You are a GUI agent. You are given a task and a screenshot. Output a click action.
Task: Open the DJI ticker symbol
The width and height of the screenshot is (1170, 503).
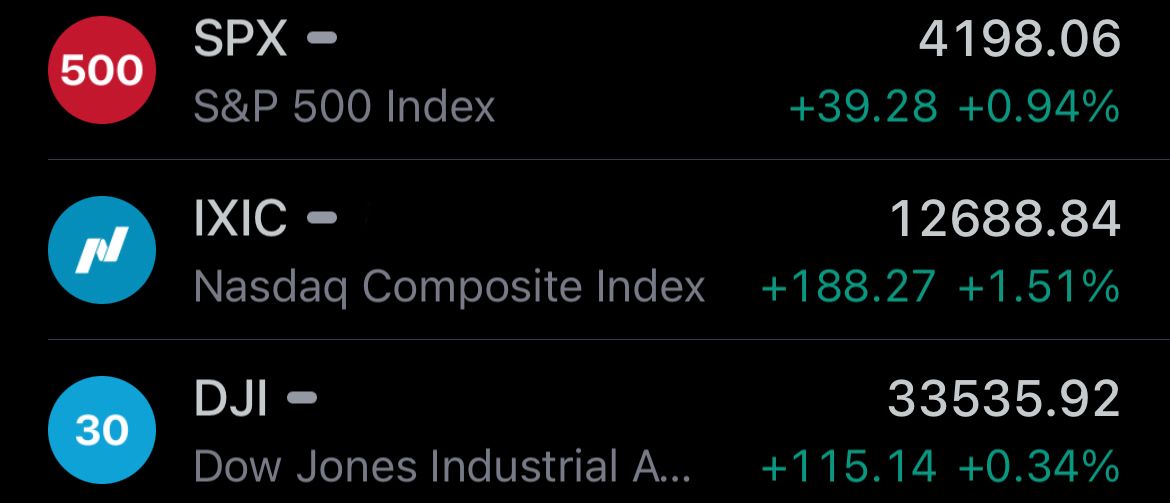tap(231, 398)
